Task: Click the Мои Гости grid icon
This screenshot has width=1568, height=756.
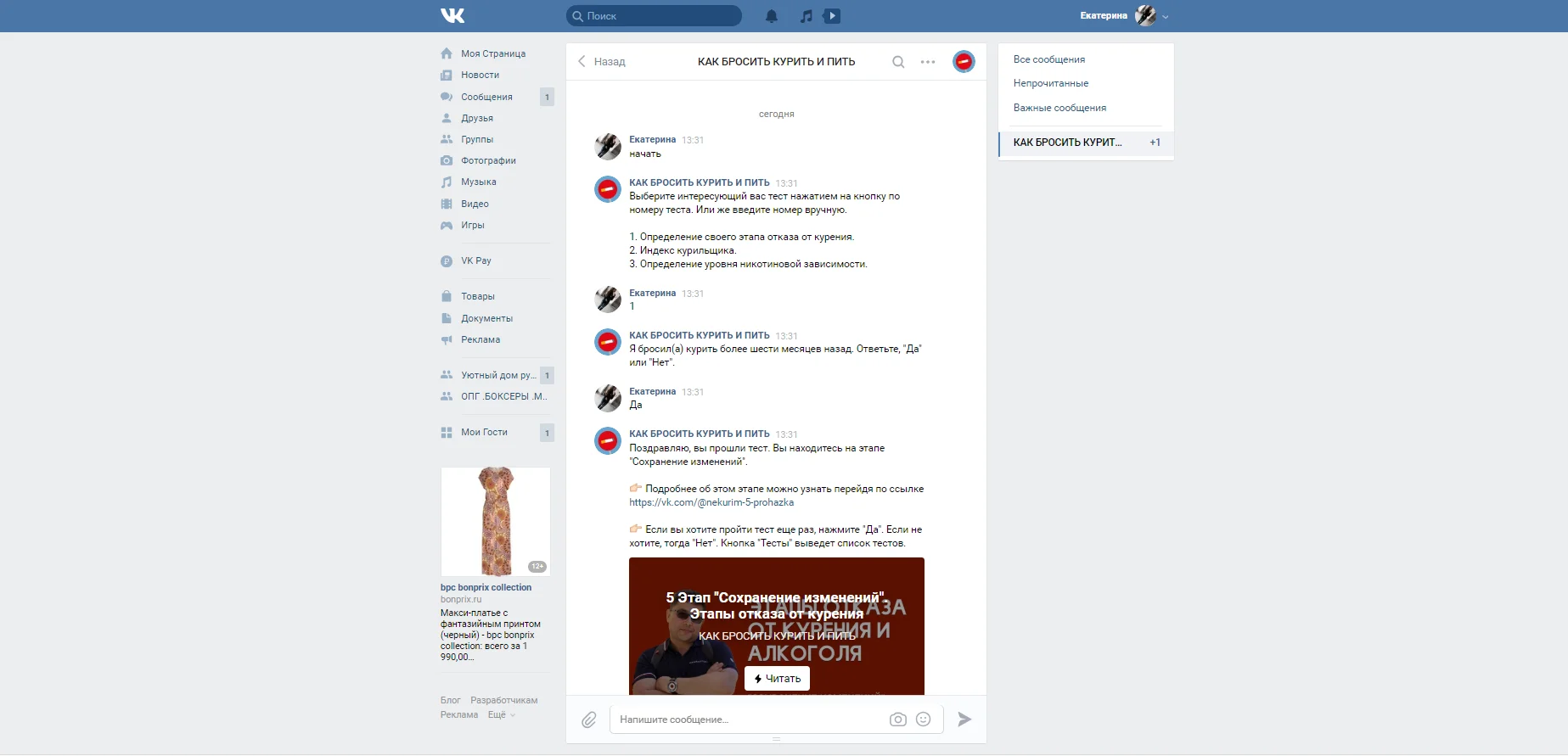Action: [447, 433]
